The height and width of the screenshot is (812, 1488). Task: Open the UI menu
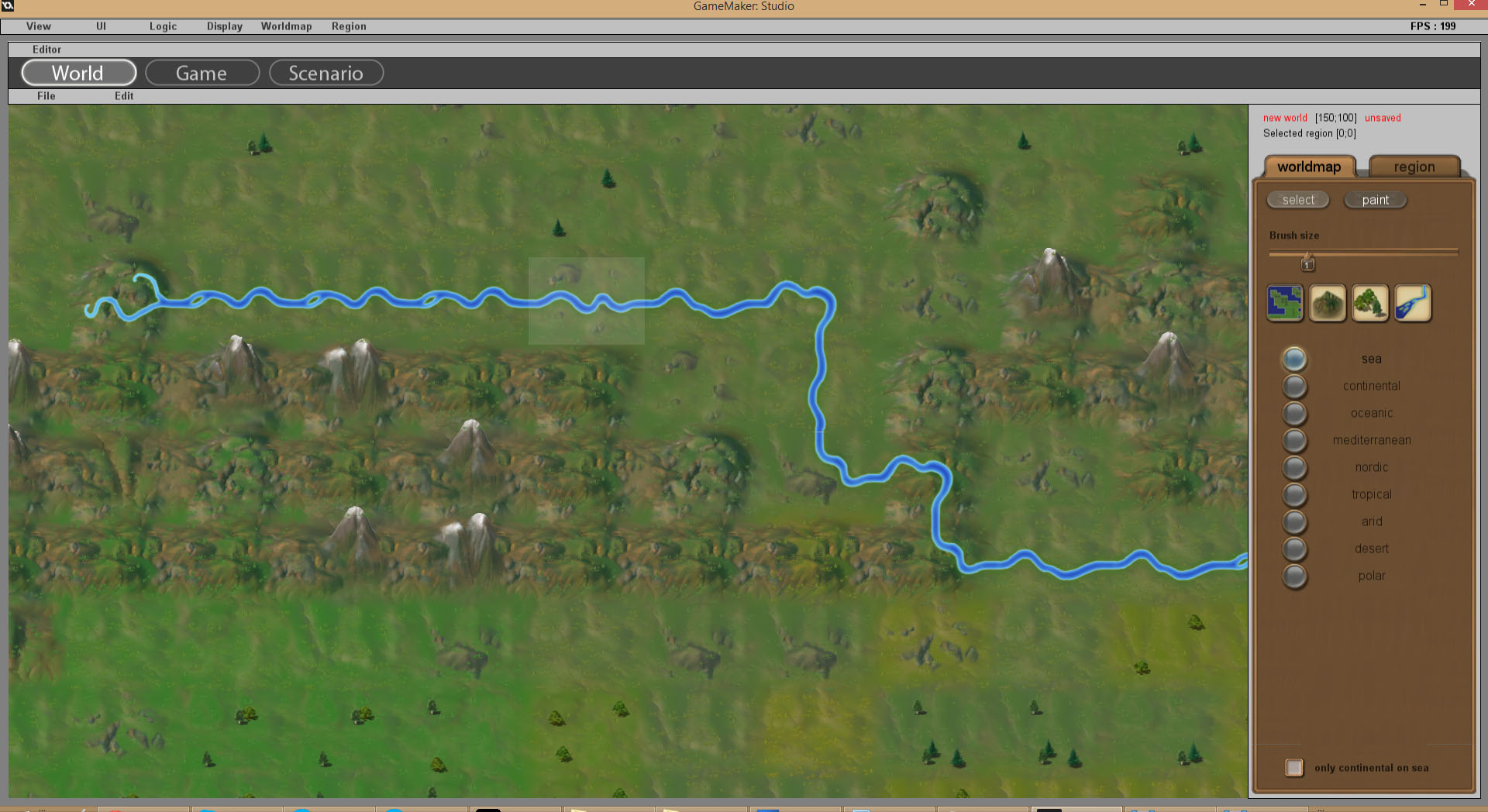[101, 26]
